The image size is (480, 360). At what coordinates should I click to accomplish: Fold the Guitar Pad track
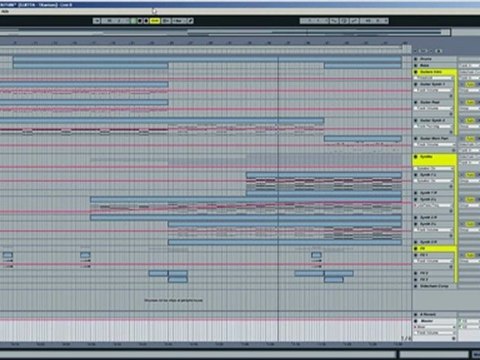pyautogui.click(x=416, y=102)
